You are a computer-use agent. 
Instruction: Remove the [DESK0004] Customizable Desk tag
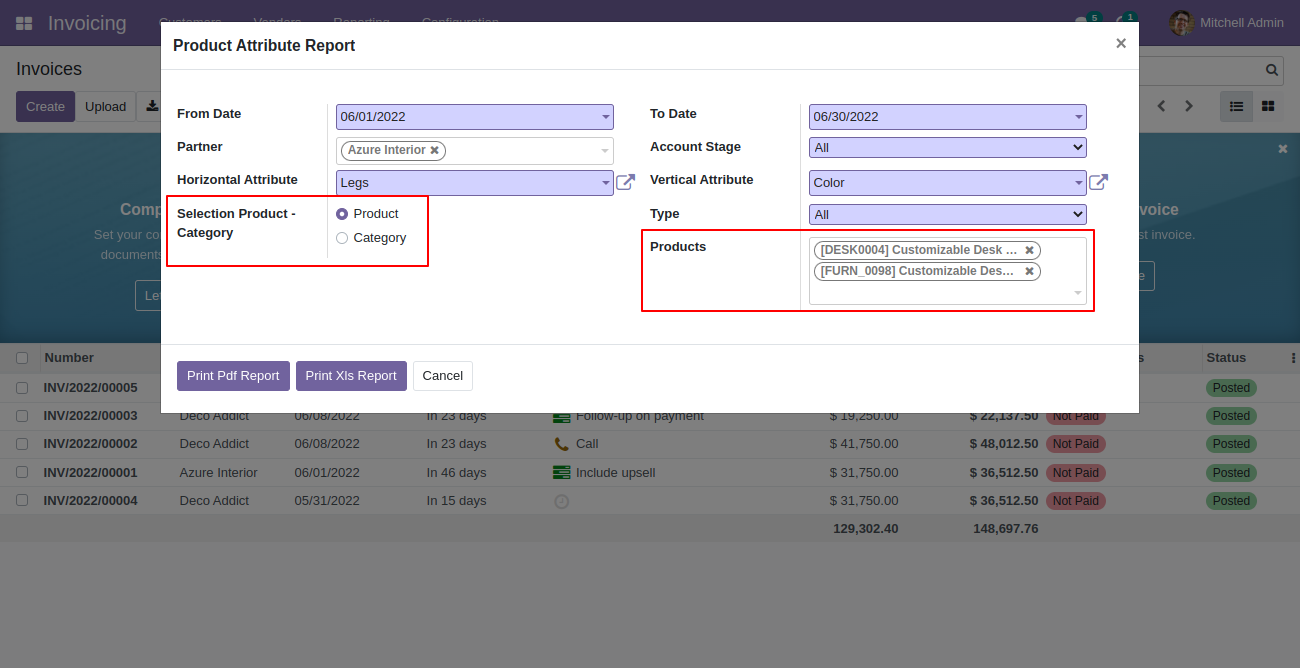[x=1029, y=250]
